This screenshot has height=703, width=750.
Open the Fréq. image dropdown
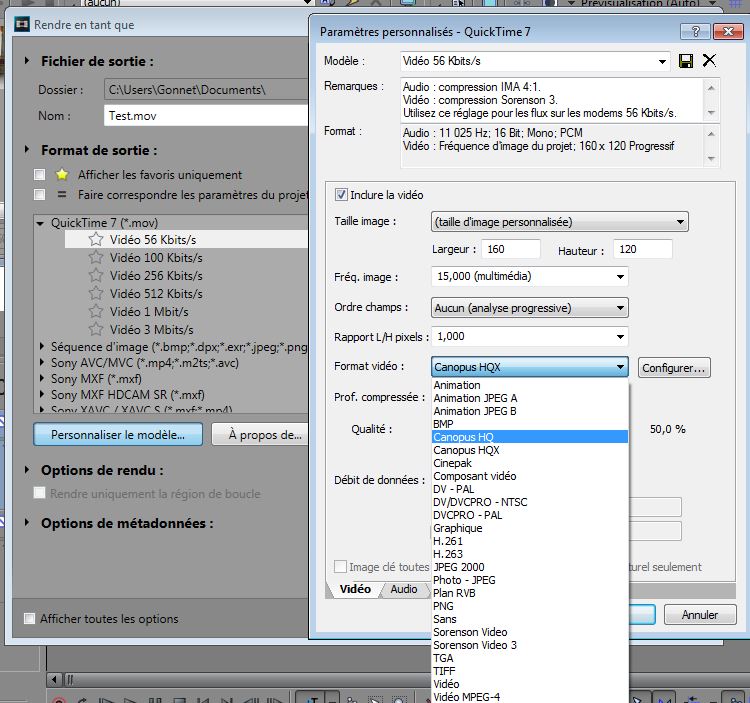(x=620, y=276)
